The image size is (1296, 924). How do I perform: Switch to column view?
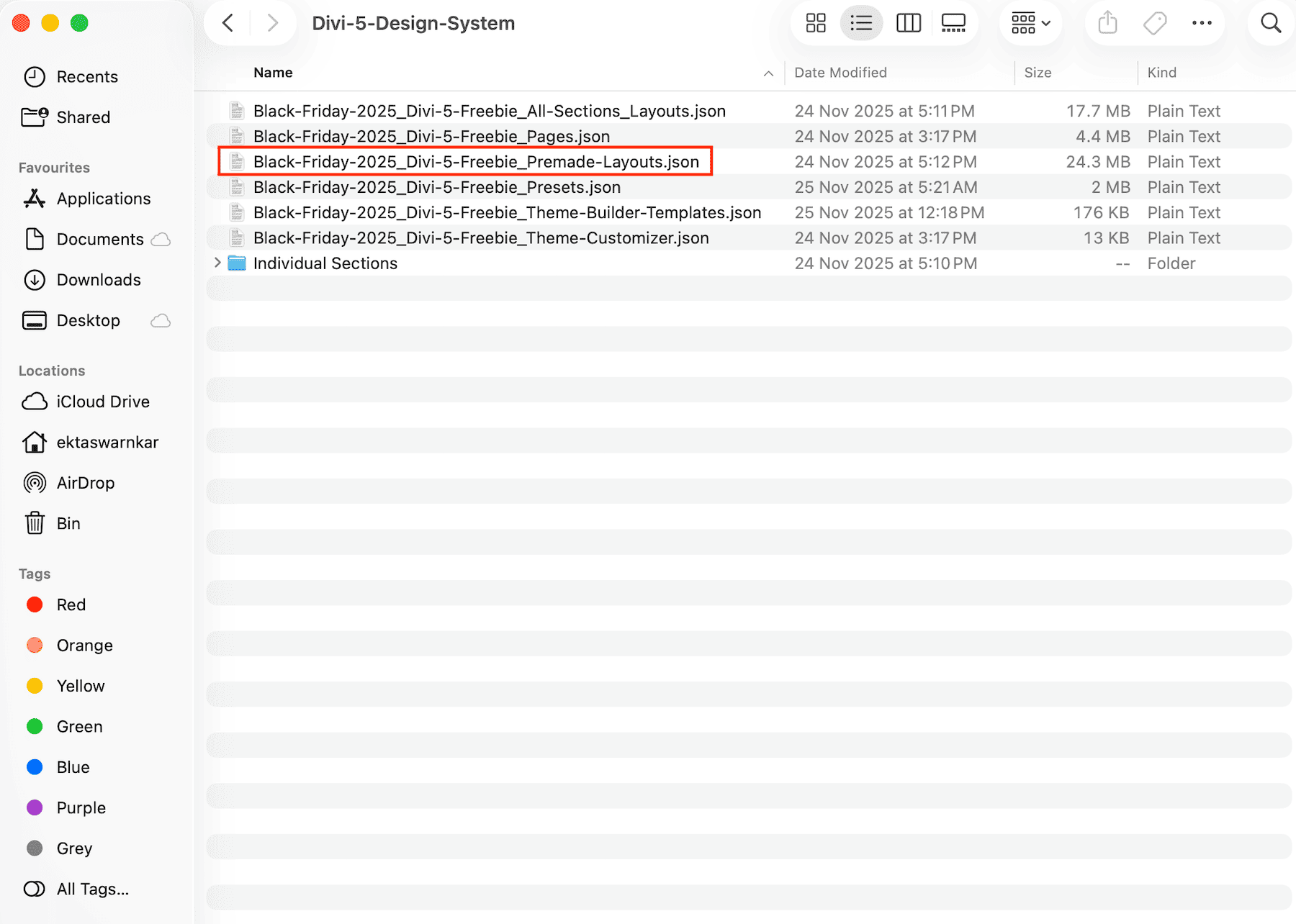908,22
